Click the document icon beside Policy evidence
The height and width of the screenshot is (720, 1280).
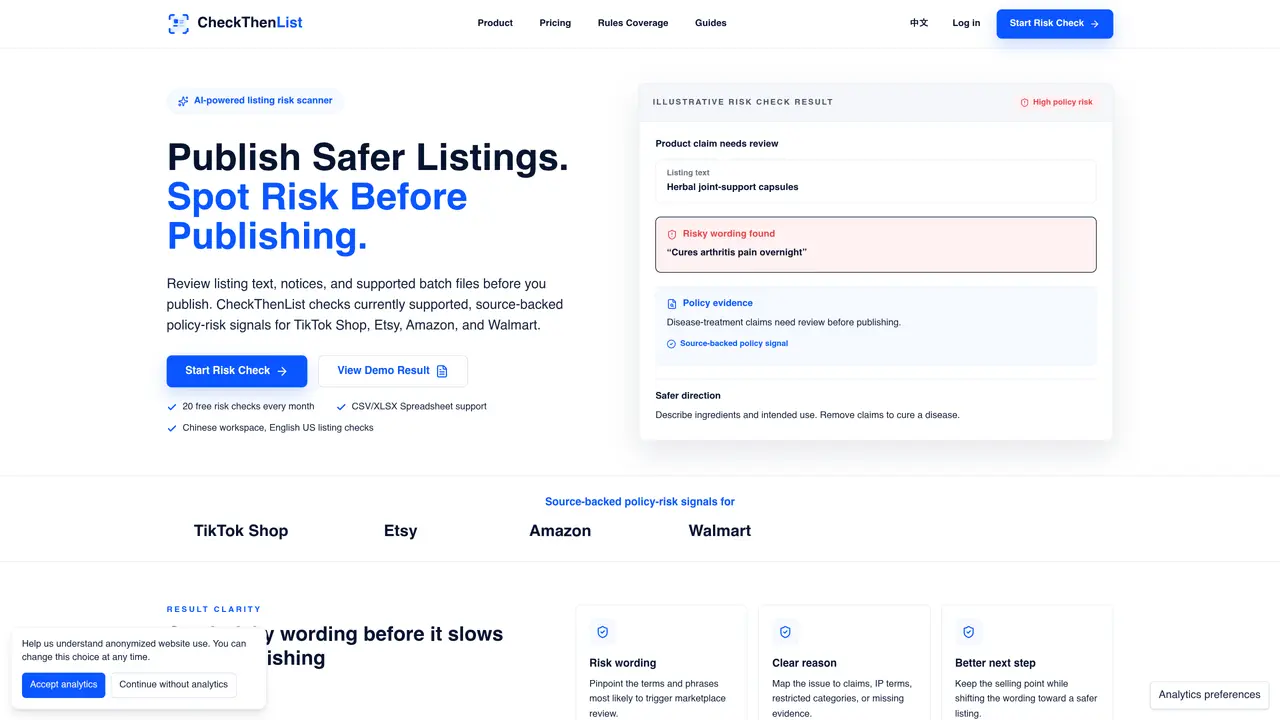point(672,303)
